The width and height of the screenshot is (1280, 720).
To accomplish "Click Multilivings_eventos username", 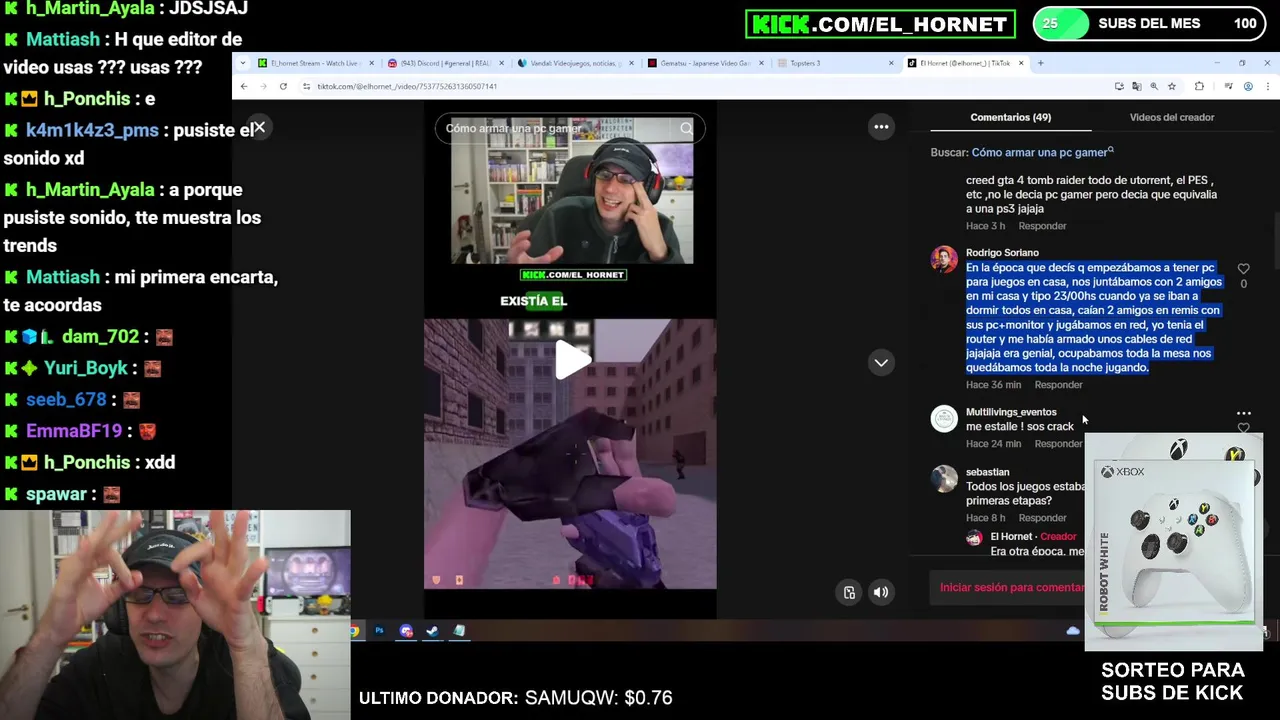I will click(1011, 412).
